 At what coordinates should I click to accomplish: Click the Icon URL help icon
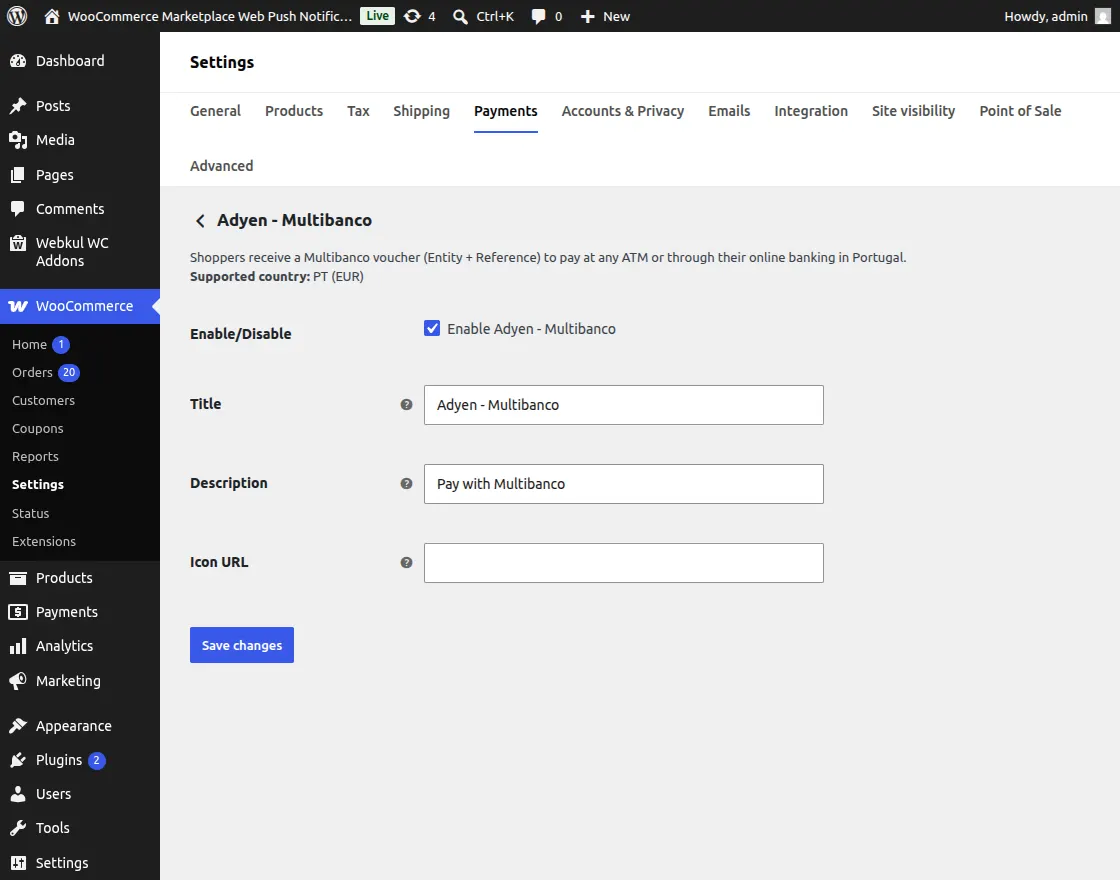[406, 563]
